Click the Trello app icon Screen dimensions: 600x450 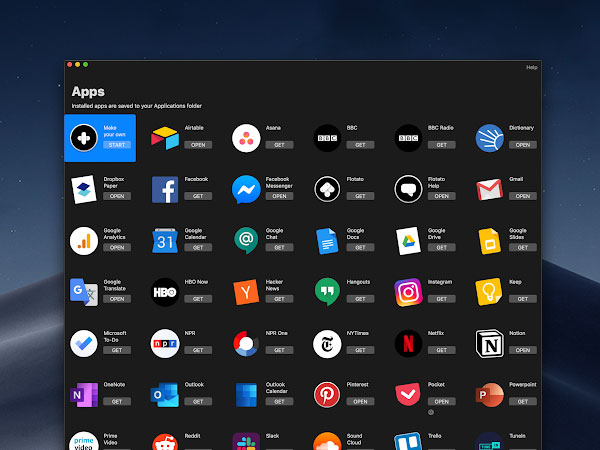tap(408, 441)
